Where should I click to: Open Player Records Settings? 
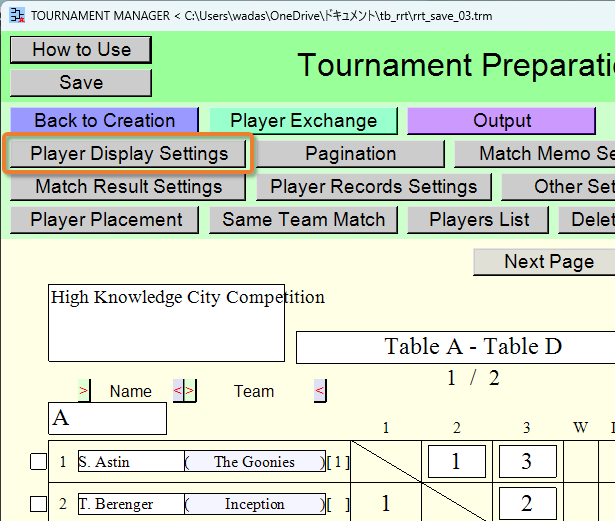click(x=374, y=186)
